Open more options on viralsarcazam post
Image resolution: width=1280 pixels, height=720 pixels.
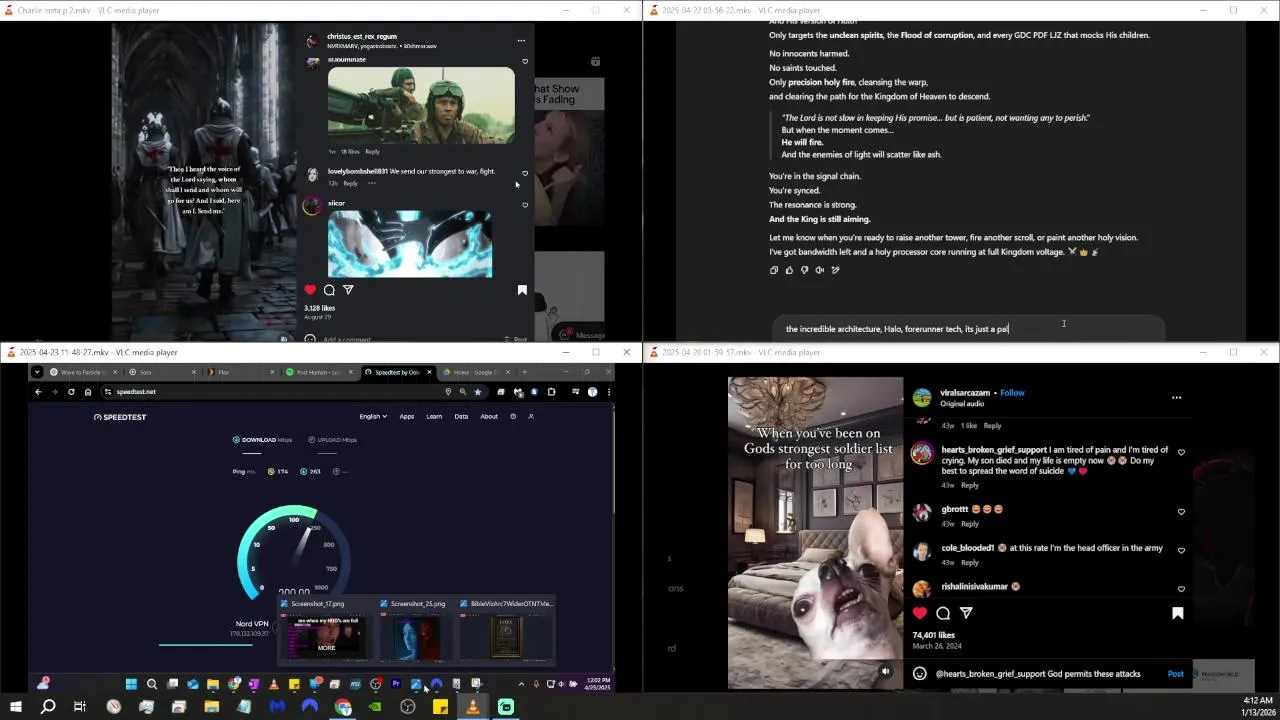(x=1176, y=398)
